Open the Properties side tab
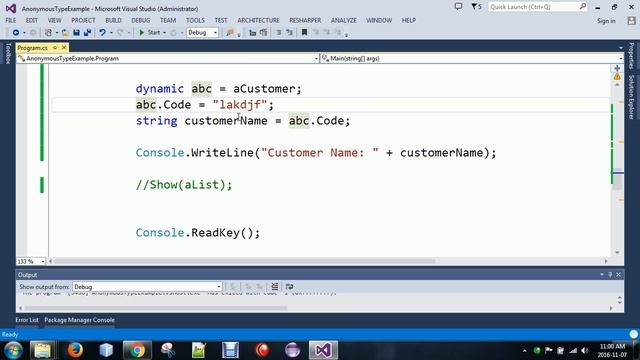This screenshot has height=360, width=640. pyautogui.click(x=631, y=56)
